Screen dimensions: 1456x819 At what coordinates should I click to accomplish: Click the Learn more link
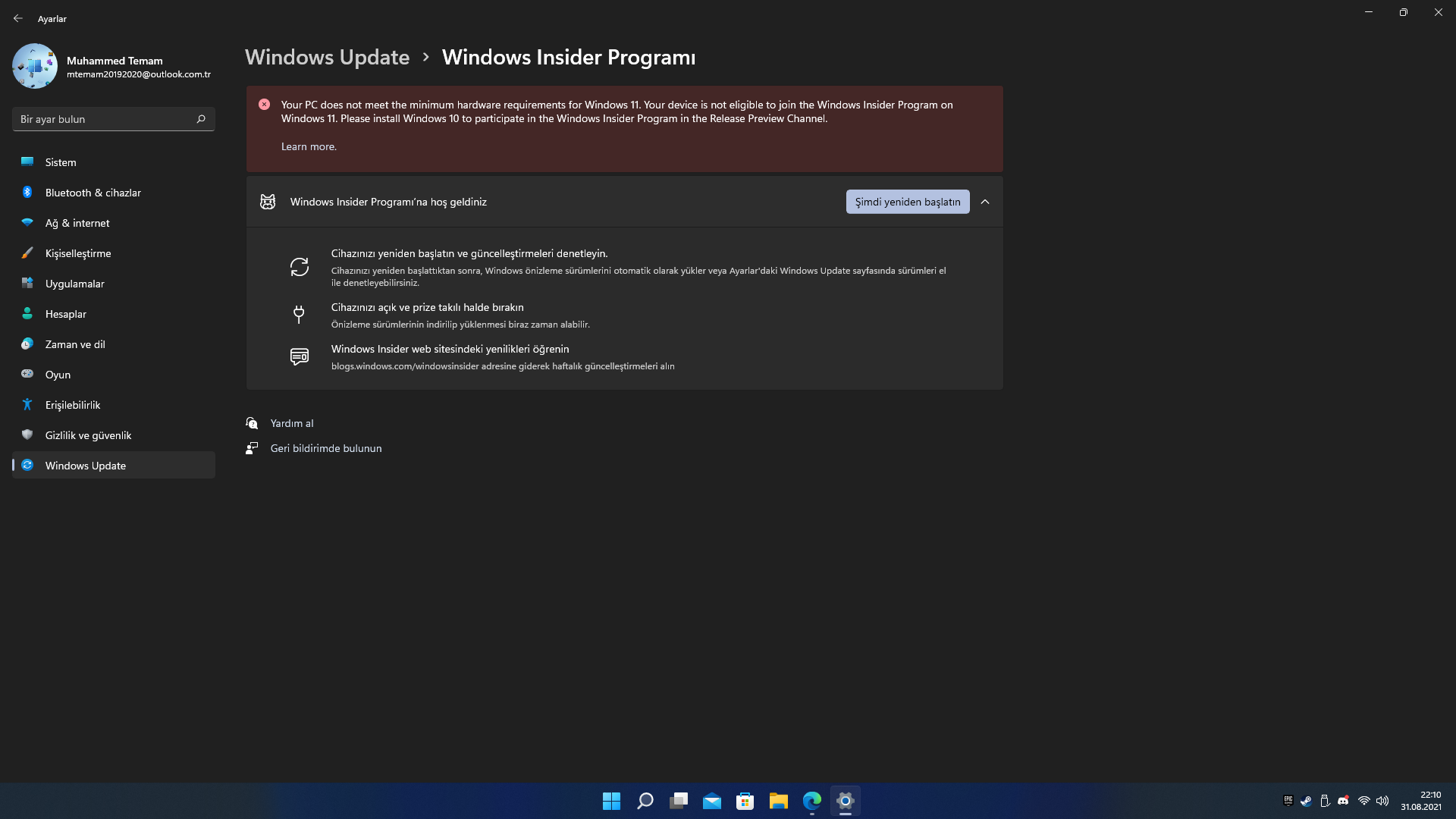309,146
